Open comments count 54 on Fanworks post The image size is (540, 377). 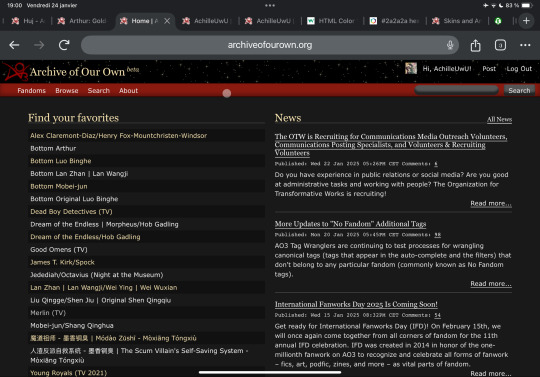click(x=437, y=315)
